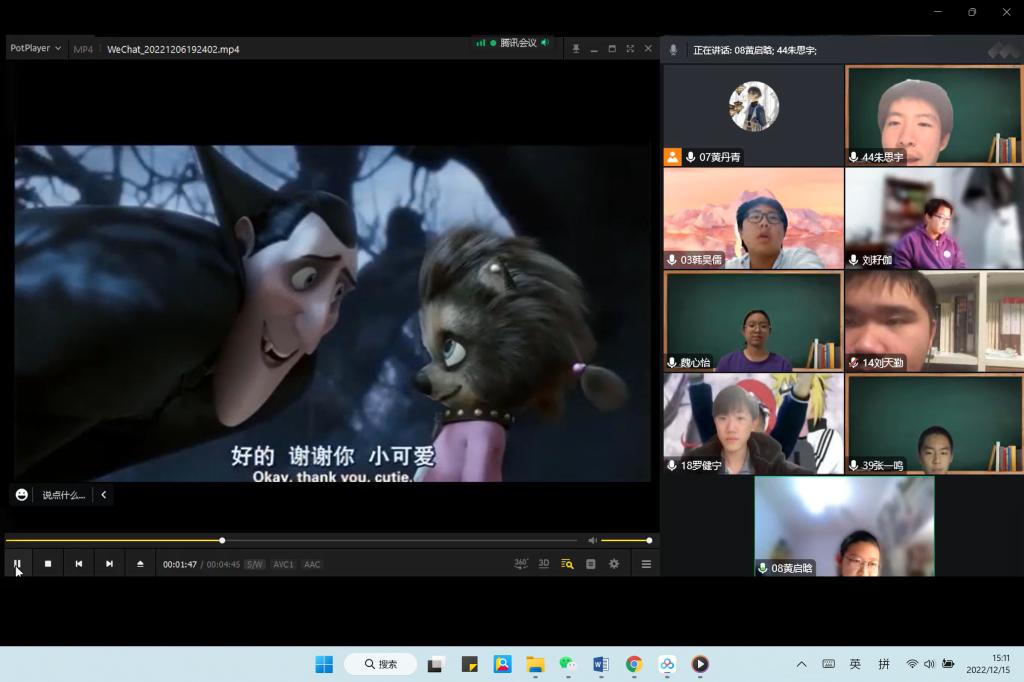The width and height of the screenshot is (1024, 682).
Task: Stop video playback
Action: pos(48,564)
